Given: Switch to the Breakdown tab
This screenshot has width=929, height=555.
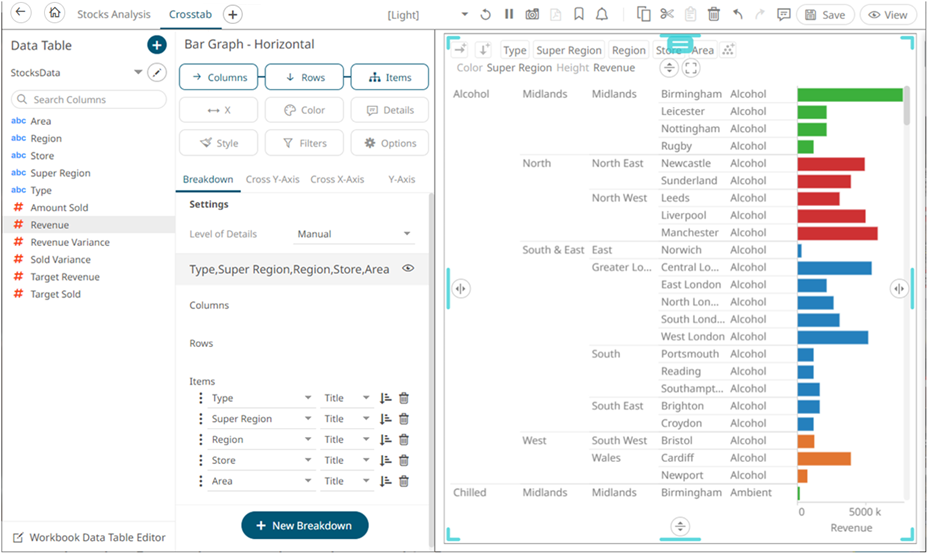Looking at the screenshot, I should [x=208, y=179].
